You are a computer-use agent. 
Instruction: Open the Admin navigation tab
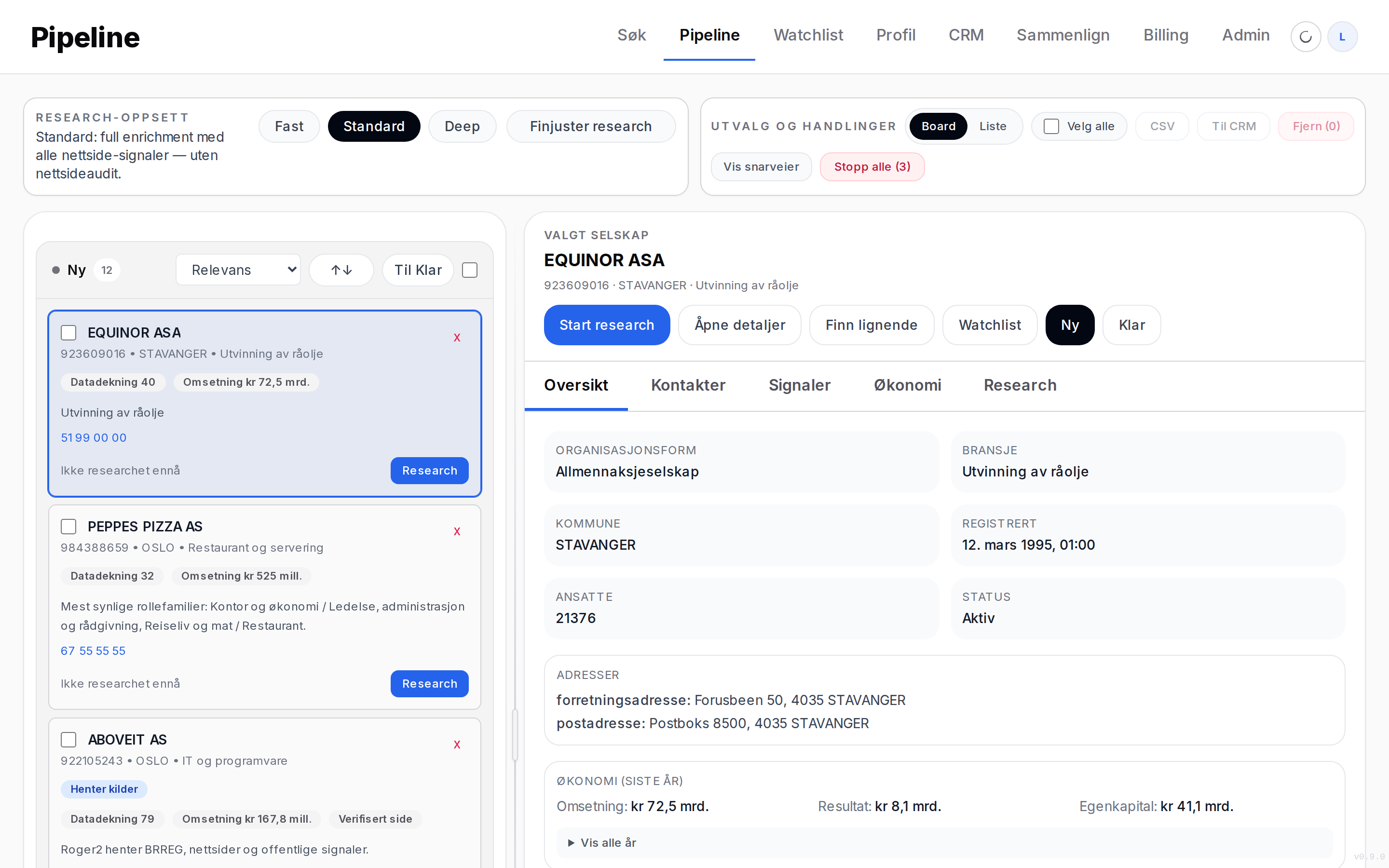1245,35
